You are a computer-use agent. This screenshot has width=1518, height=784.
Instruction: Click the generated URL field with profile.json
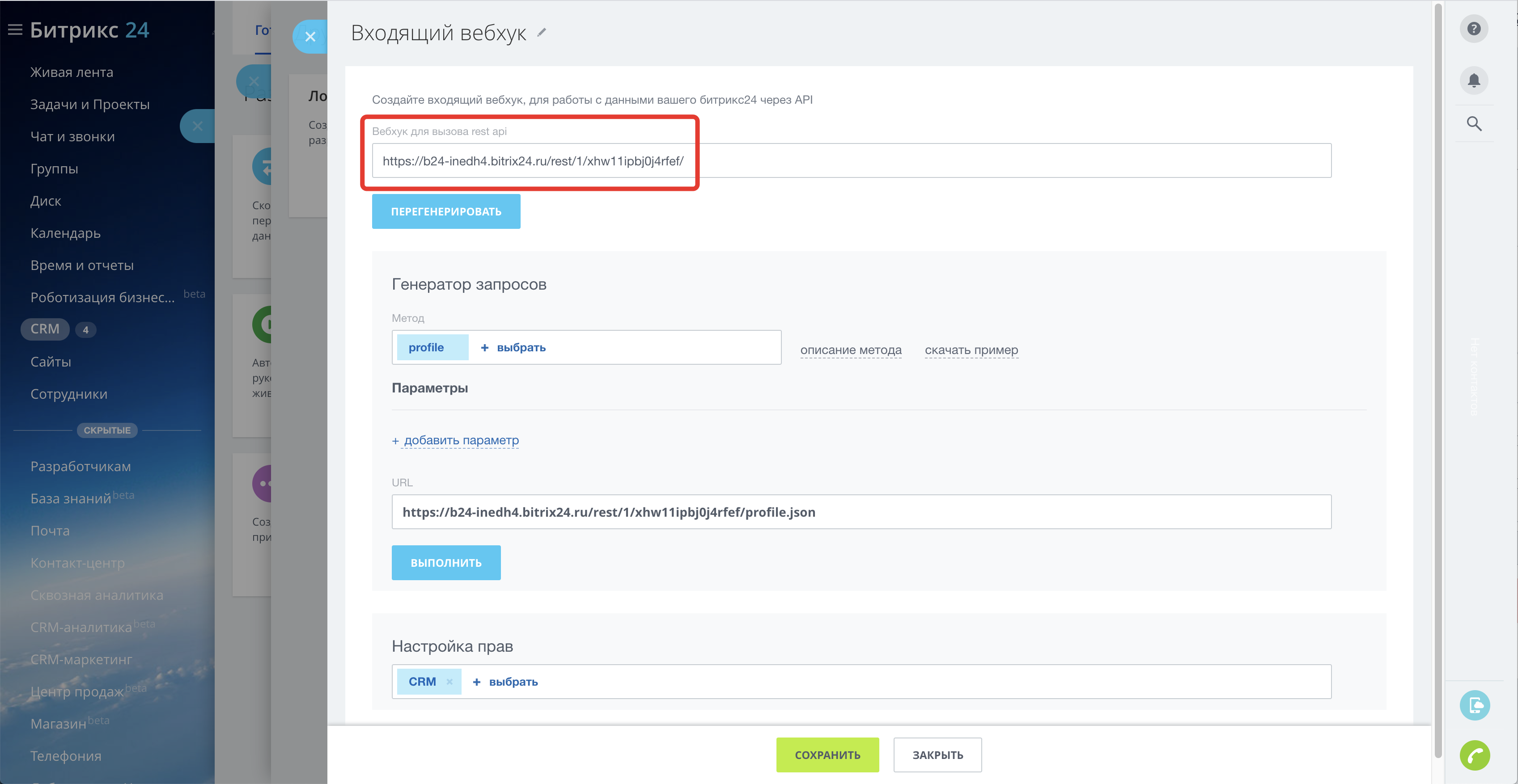[861, 512]
